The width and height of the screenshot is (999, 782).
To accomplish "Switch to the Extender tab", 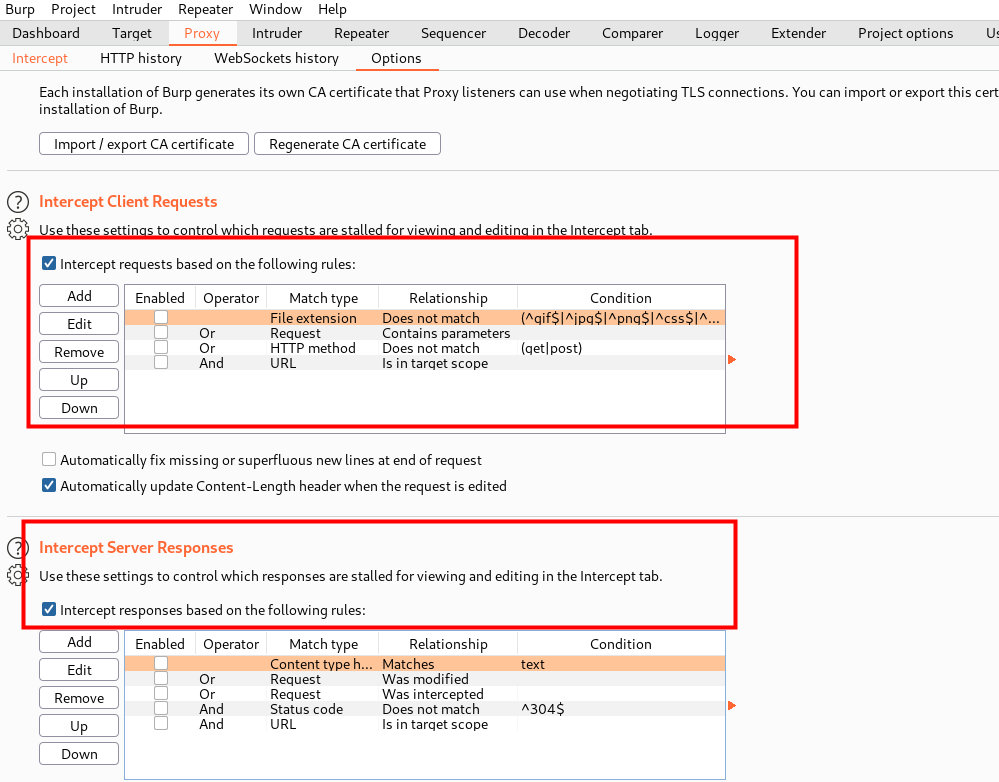I will pos(798,33).
